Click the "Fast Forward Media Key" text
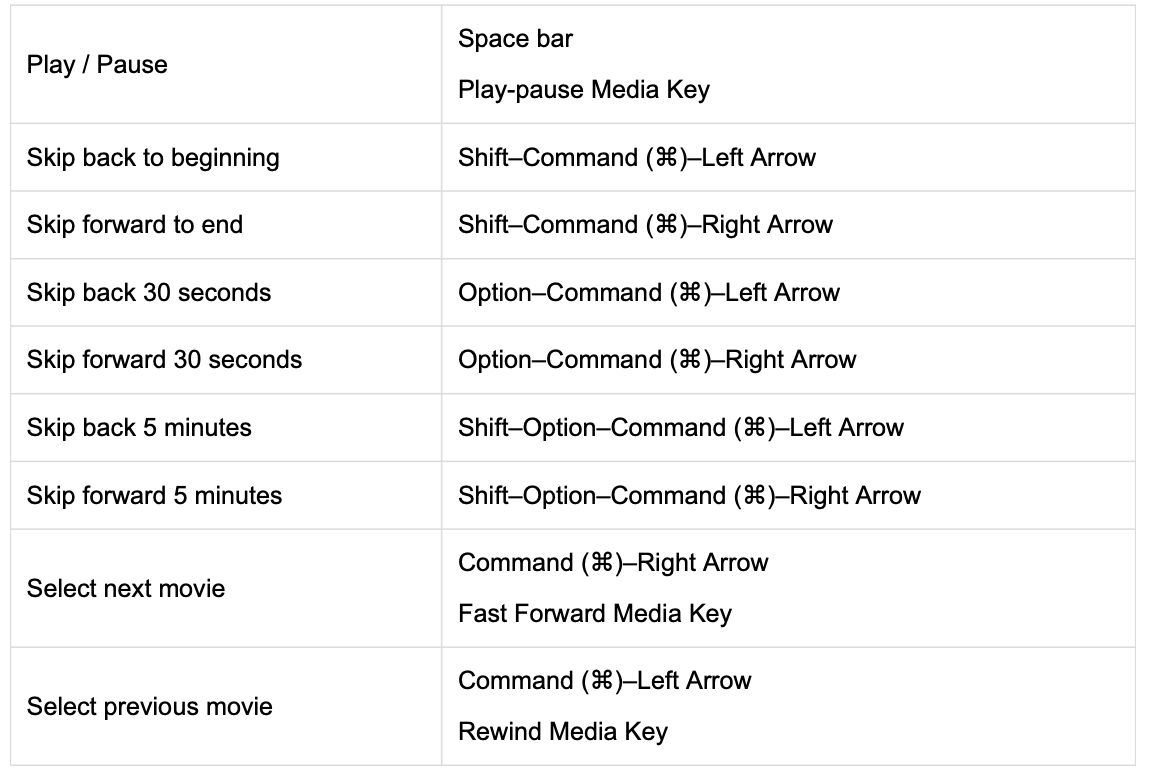Screen dimensions: 1150x774 (594, 614)
